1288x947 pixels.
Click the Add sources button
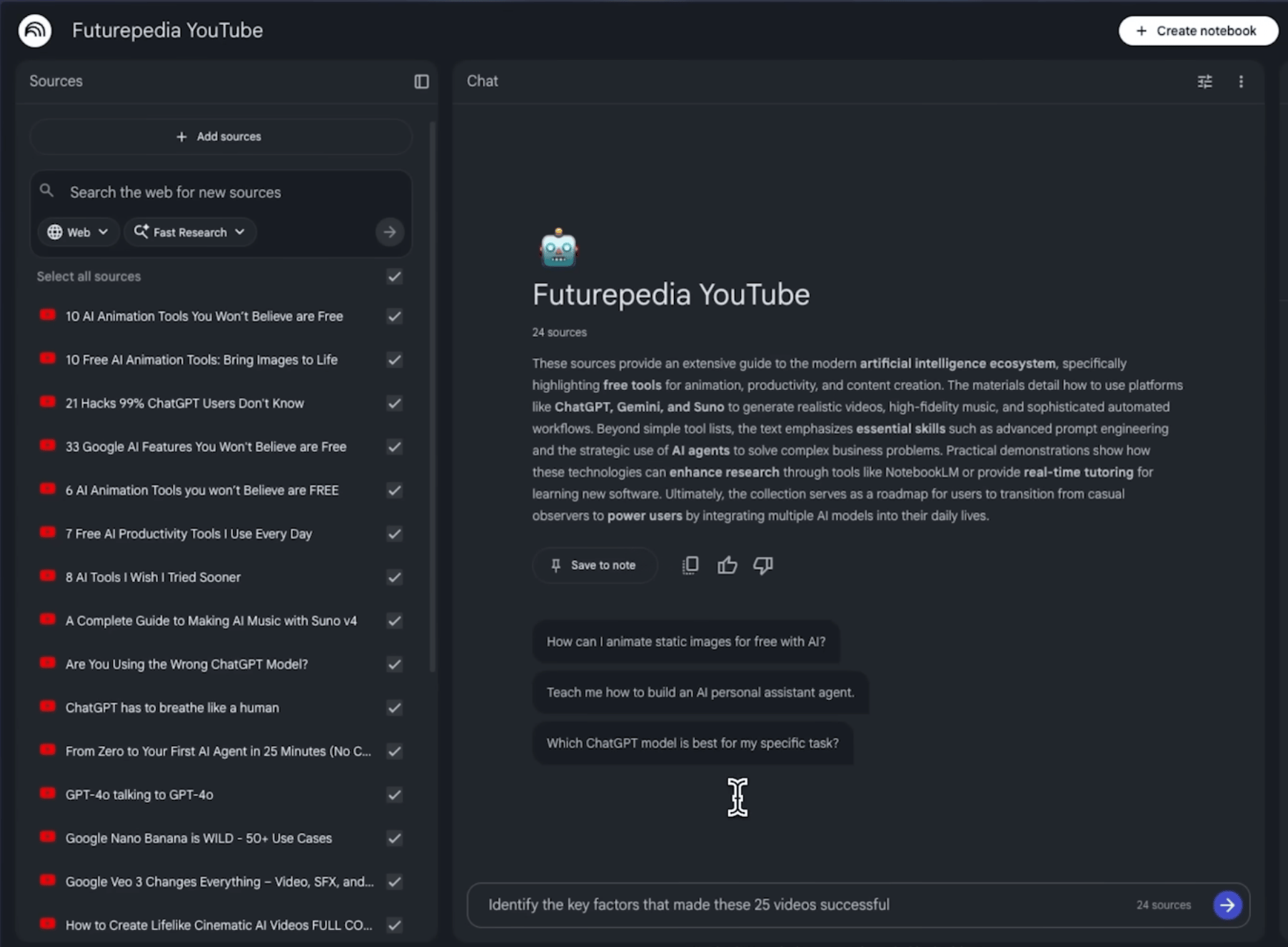click(x=221, y=136)
